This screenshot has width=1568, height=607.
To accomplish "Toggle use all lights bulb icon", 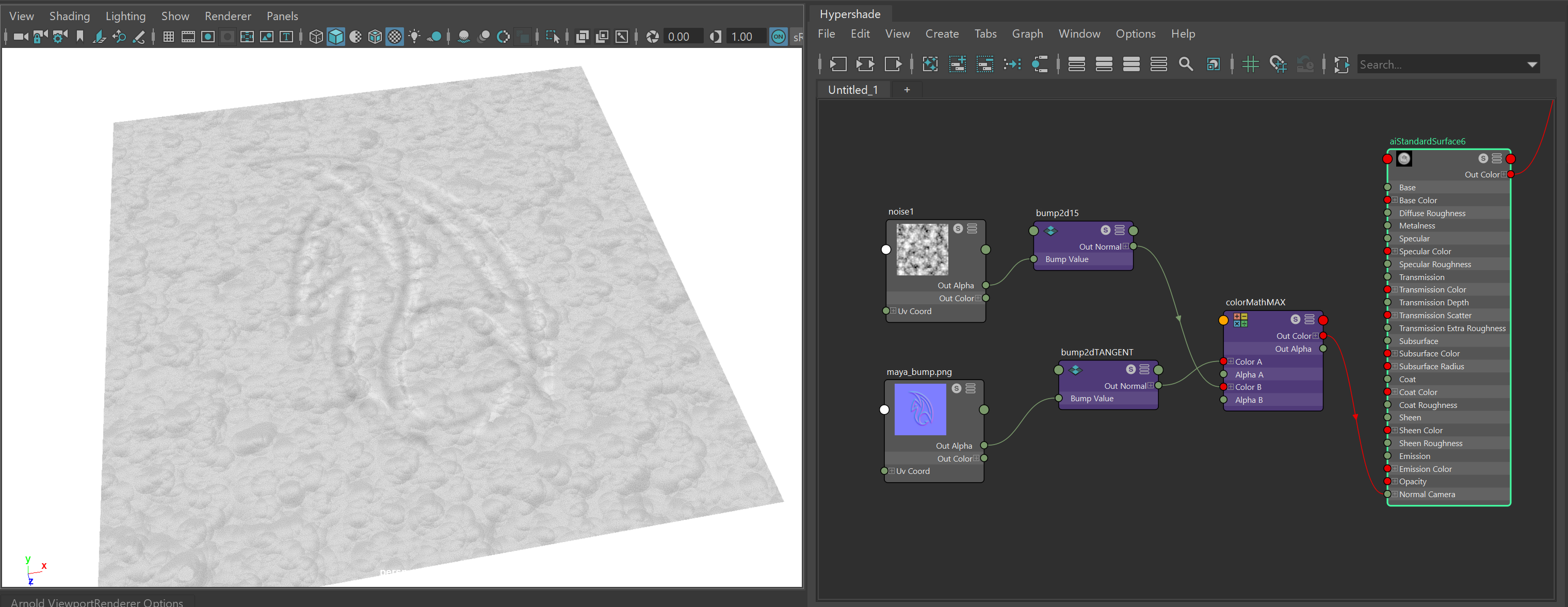I will tap(414, 37).
